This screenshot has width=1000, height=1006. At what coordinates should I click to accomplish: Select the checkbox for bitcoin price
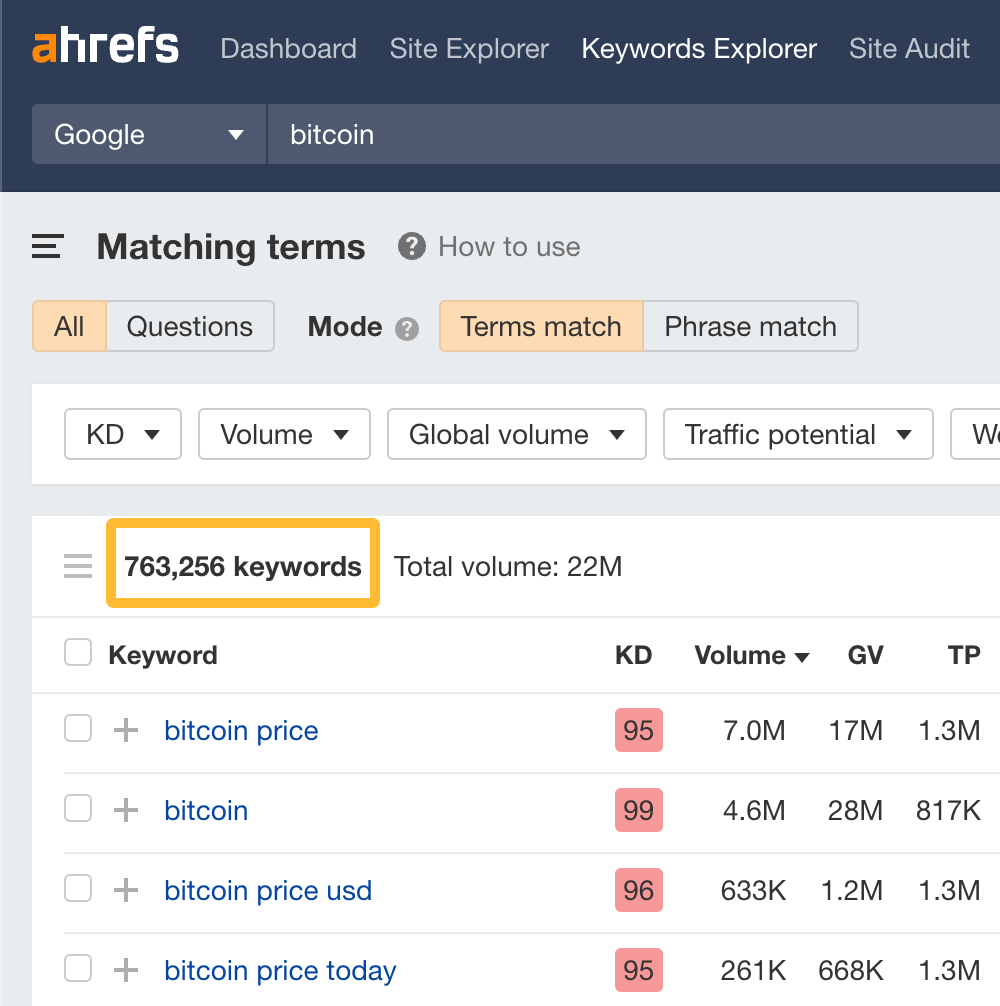click(x=77, y=728)
